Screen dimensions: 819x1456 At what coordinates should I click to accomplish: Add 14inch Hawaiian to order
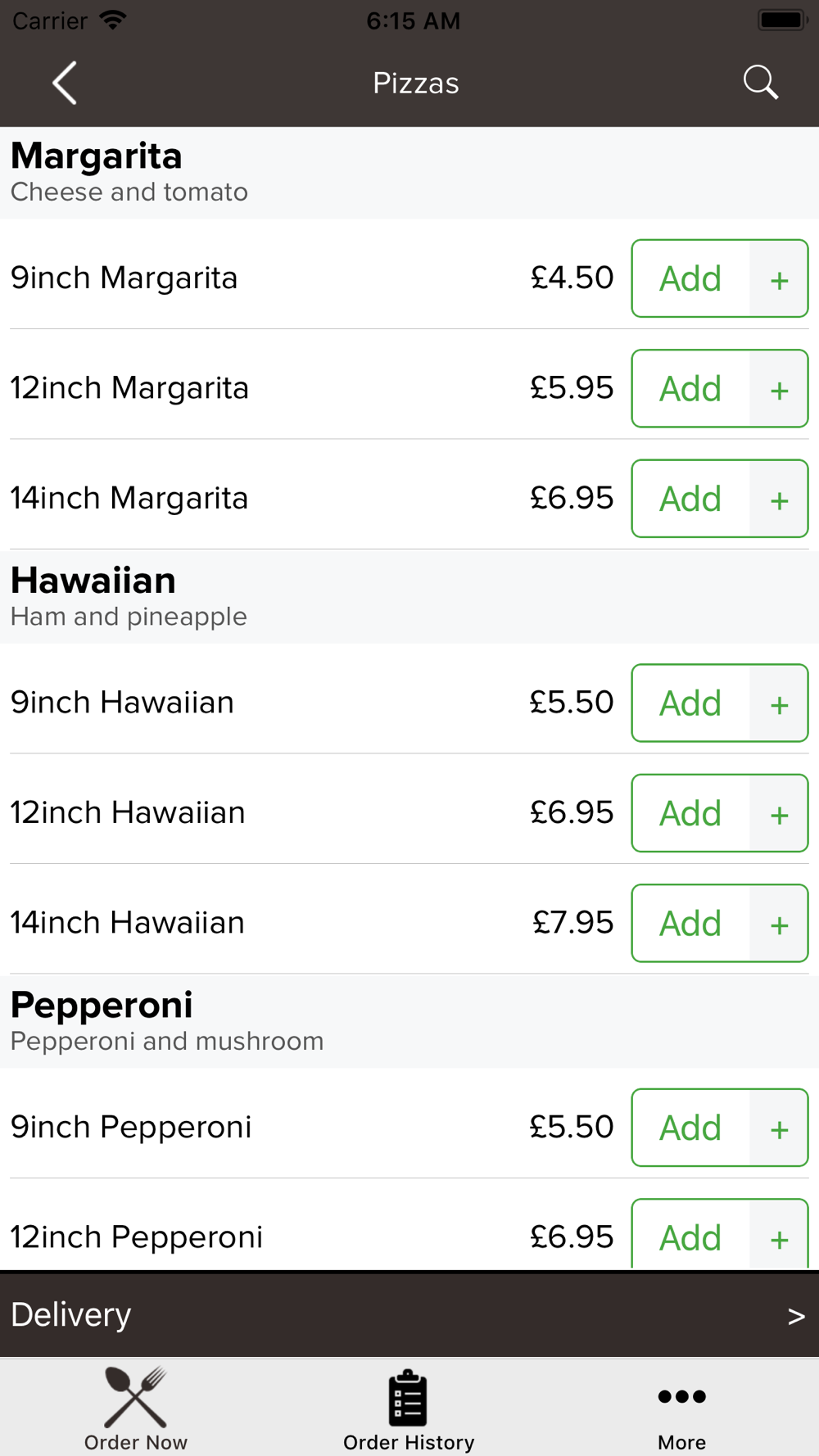(690, 924)
